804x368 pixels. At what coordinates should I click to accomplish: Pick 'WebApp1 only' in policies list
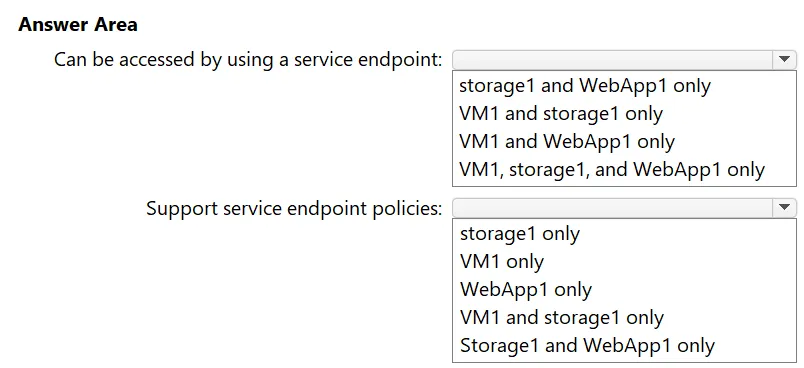point(526,290)
